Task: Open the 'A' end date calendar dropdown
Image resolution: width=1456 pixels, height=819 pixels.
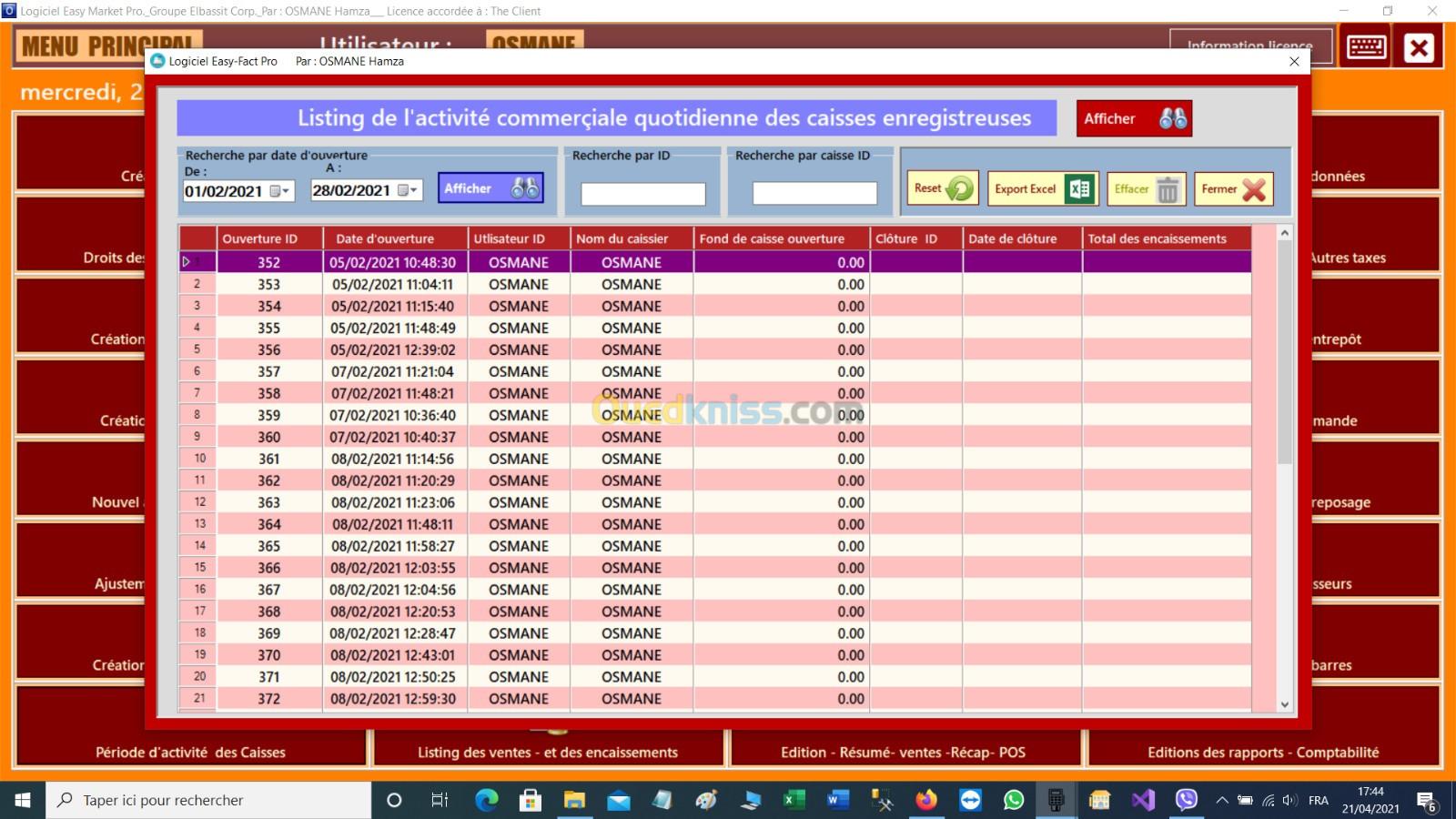Action: (x=413, y=190)
